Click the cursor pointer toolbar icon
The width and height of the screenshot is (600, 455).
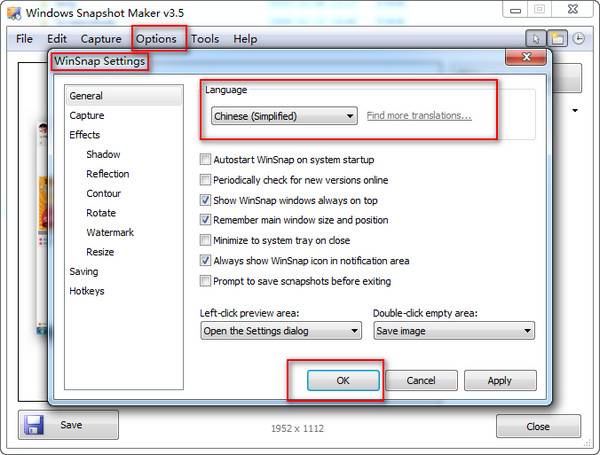coord(535,39)
